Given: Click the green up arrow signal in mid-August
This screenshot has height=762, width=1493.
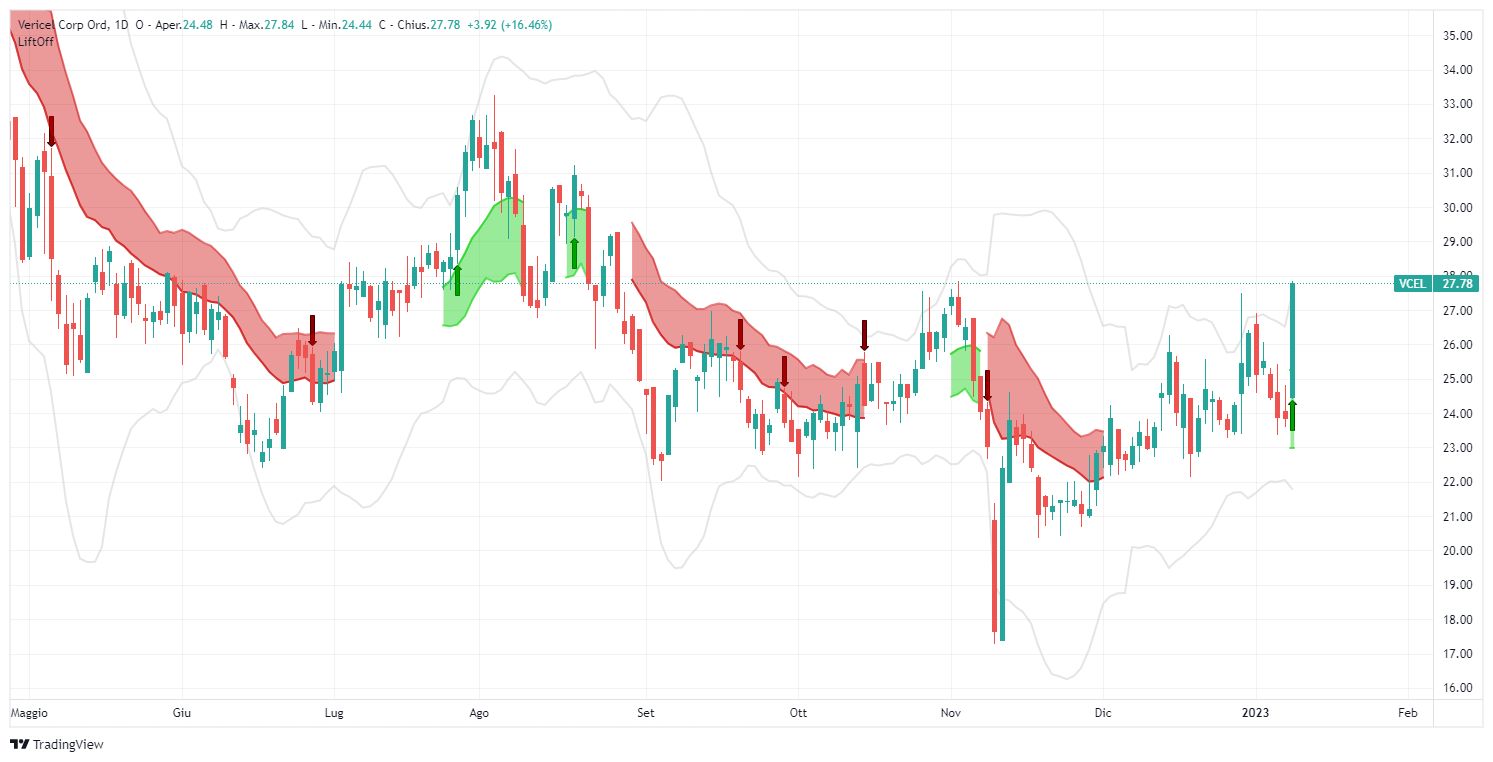Looking at the screenshot, I should click(x=574, y=254).
